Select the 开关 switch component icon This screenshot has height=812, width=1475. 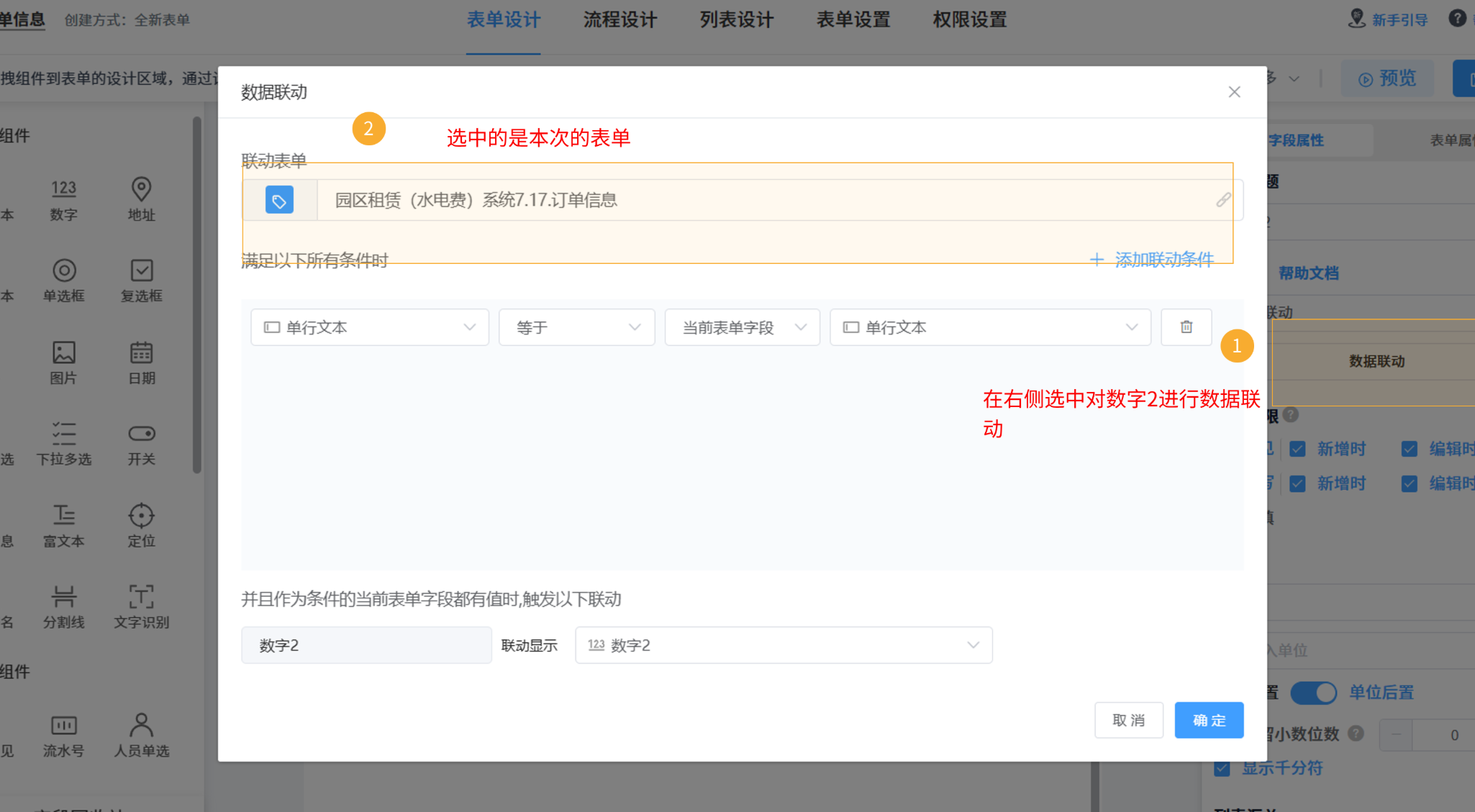pyautogui.click(x=141, y=433)
